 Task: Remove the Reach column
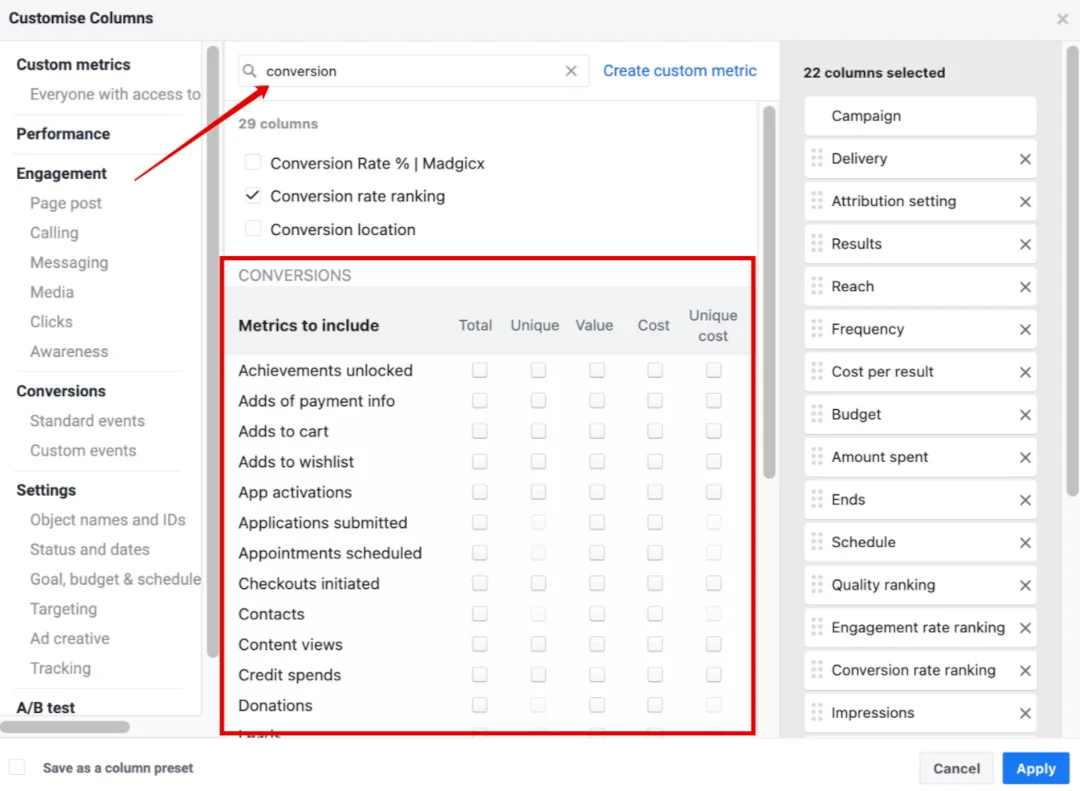[x=1025, y=287]
